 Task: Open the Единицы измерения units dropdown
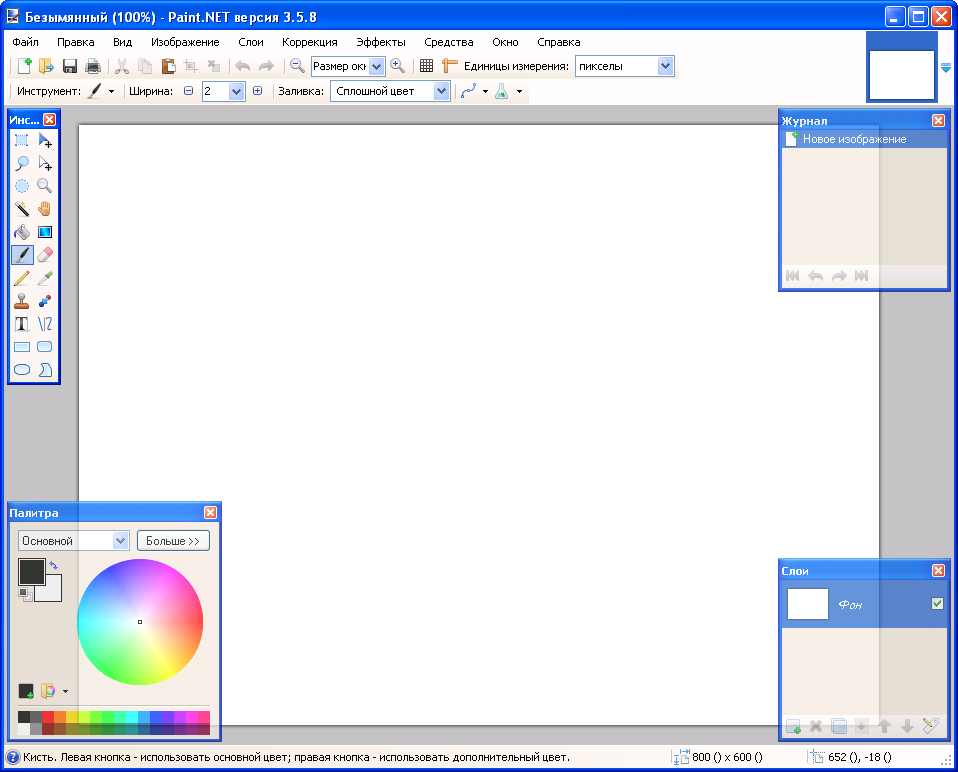[666, 67]
